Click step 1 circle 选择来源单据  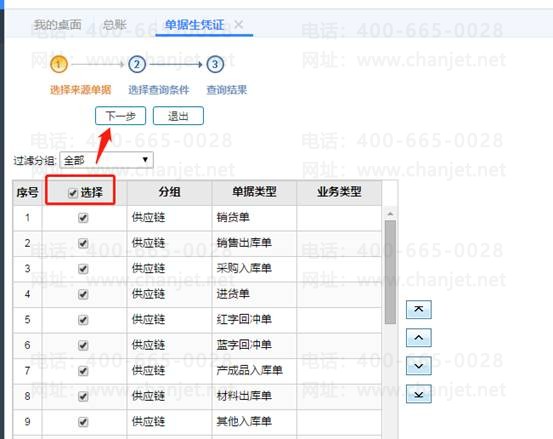click(59, 65)
